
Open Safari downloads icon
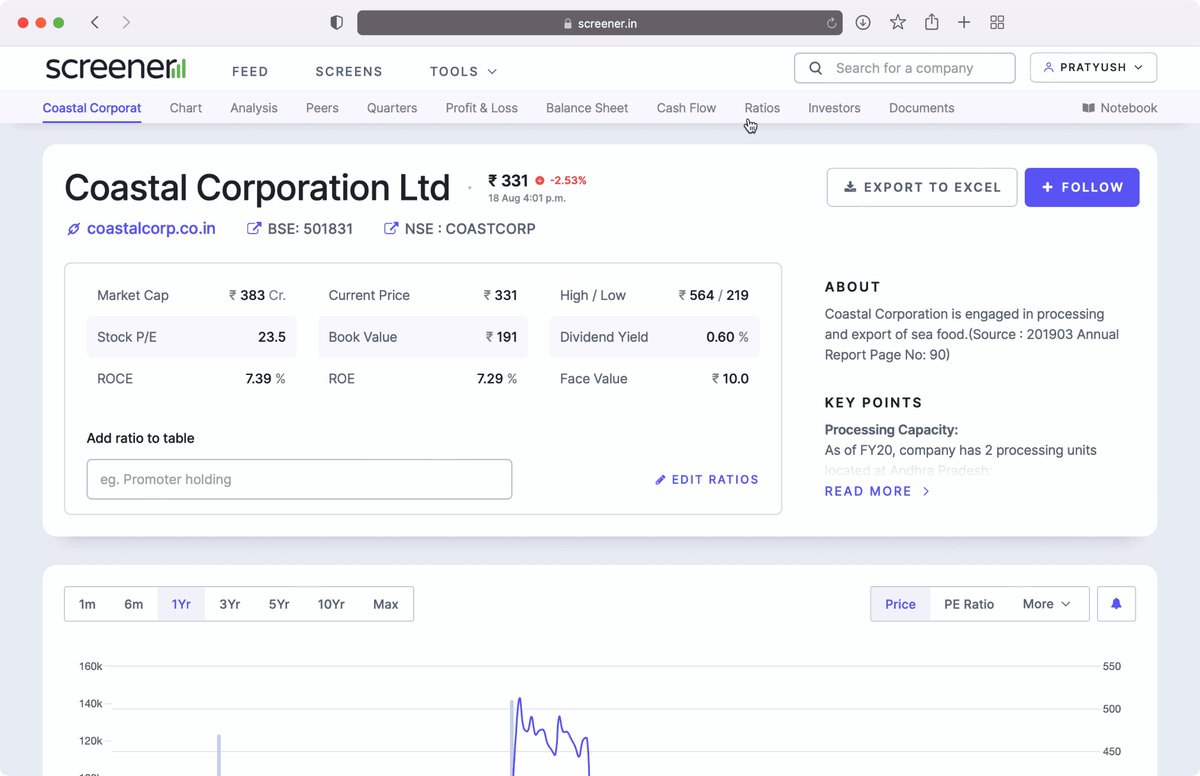(863, 22)
